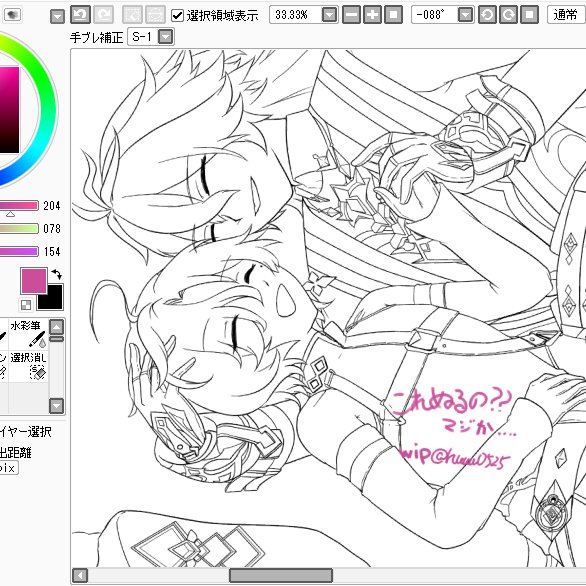Reset the canvas rotation with the square button
This screenshot has width=586, height=586.
pyautogui.click(x=529, y=15)
